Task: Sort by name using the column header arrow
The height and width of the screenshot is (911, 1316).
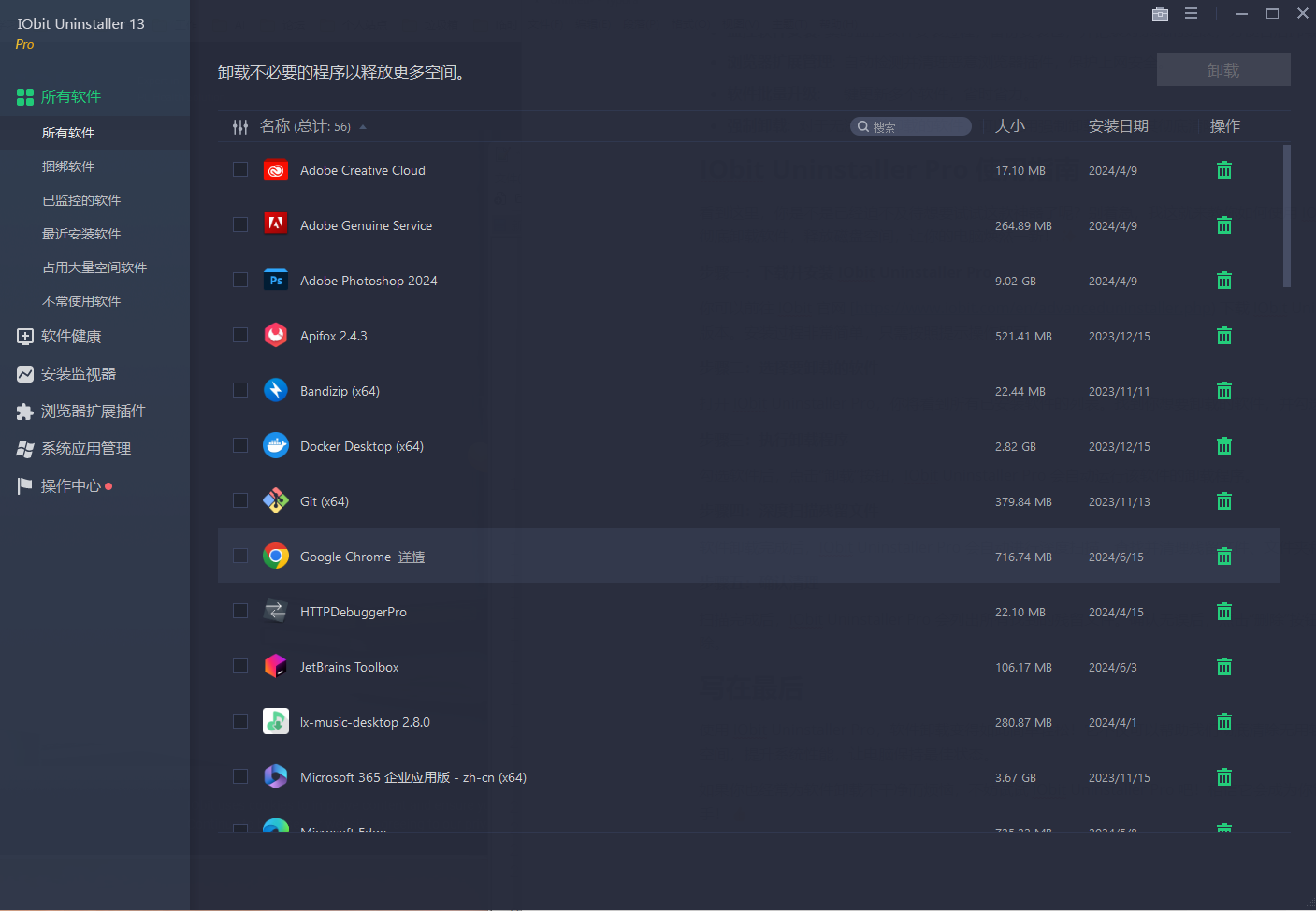Action: 363,127
